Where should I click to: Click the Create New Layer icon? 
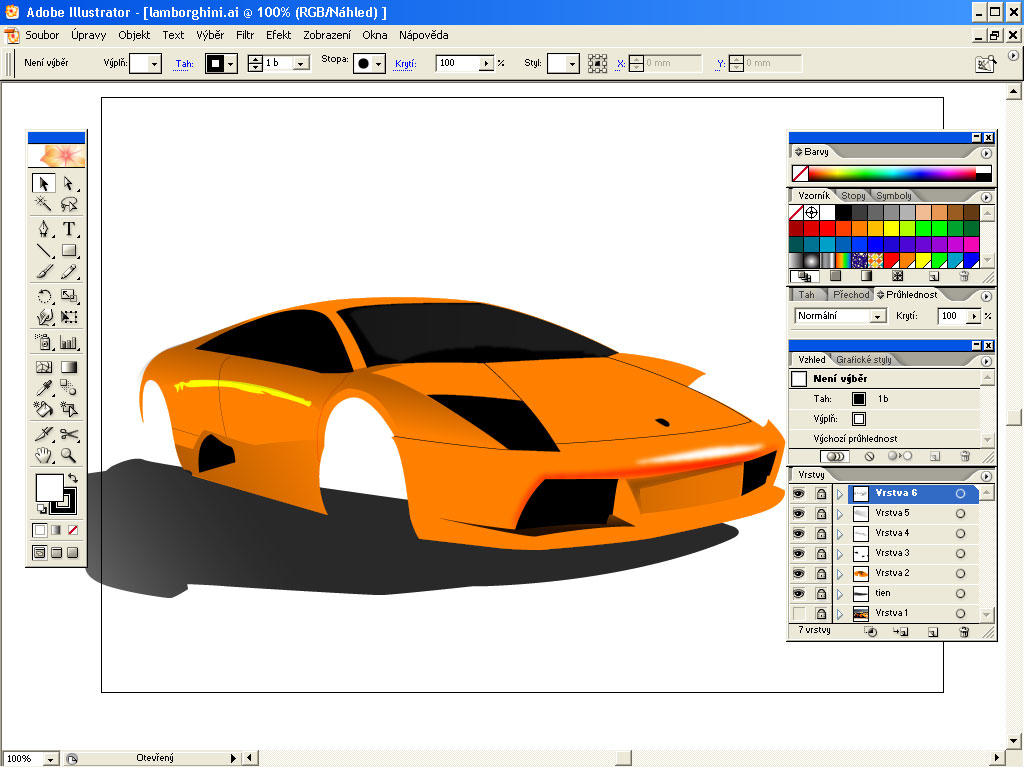click(x=931, y=632)
